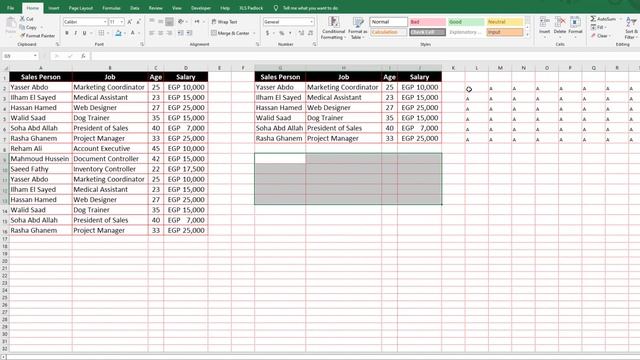This screenshot has height=360, width=640.
Task: Apply the Normal cell style
Action: [x=388, y=22]
